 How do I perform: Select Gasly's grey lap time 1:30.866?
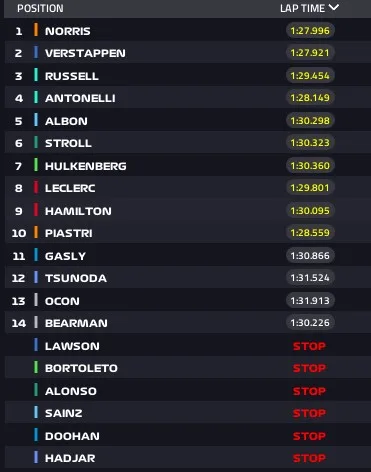(310, 256)
